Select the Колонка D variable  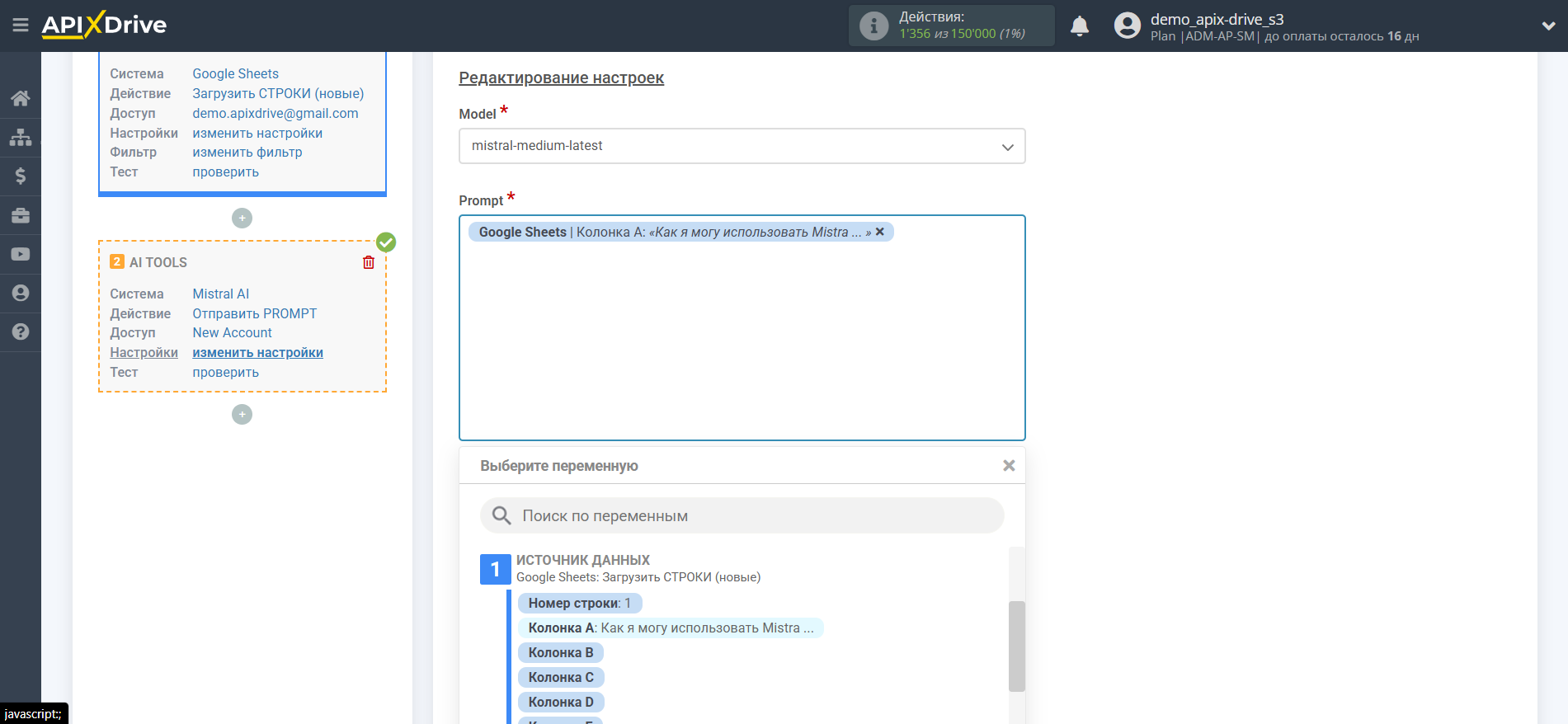tap(561, 702)
